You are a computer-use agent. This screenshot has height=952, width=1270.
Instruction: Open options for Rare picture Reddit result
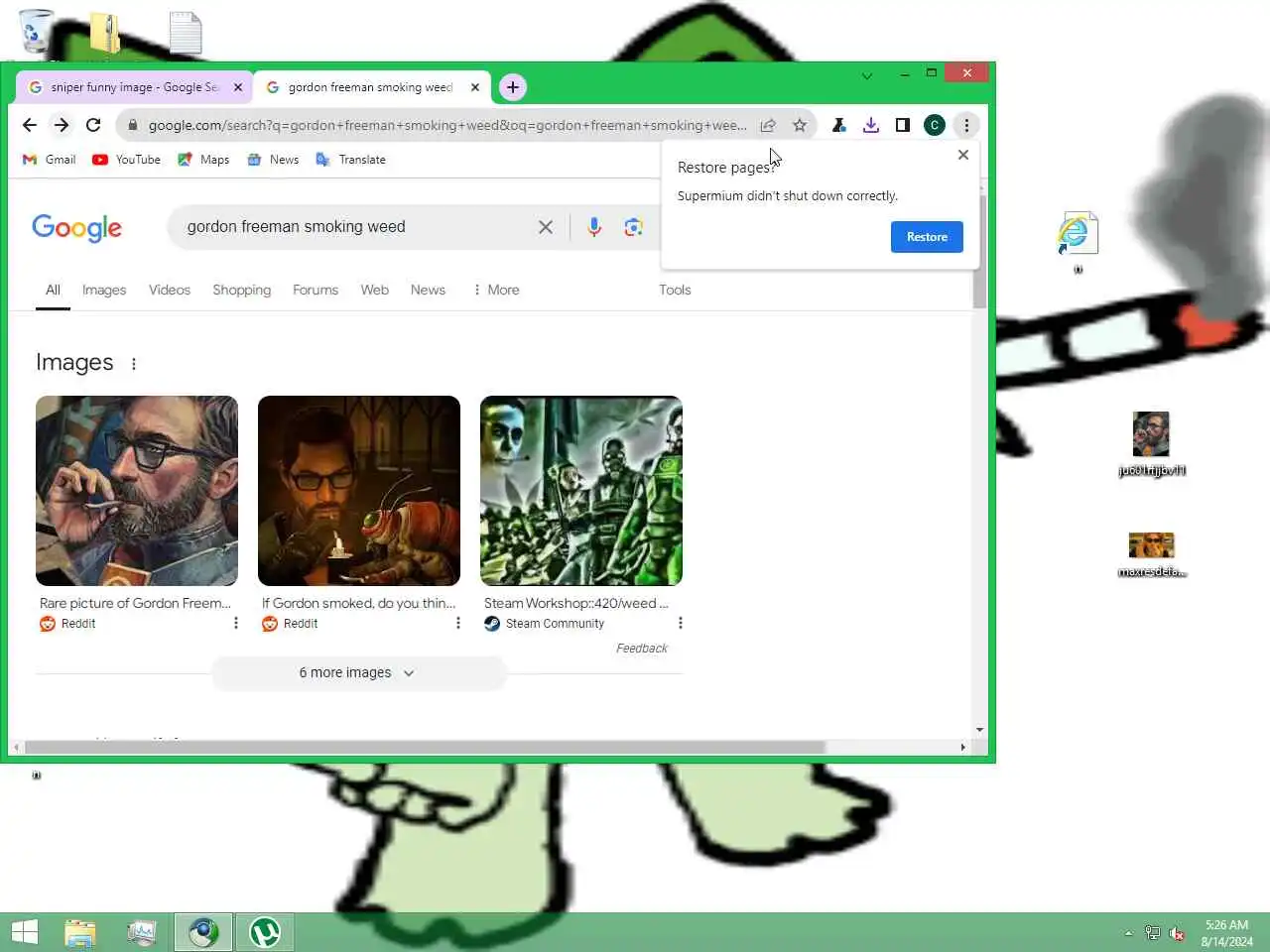point(236,623)
